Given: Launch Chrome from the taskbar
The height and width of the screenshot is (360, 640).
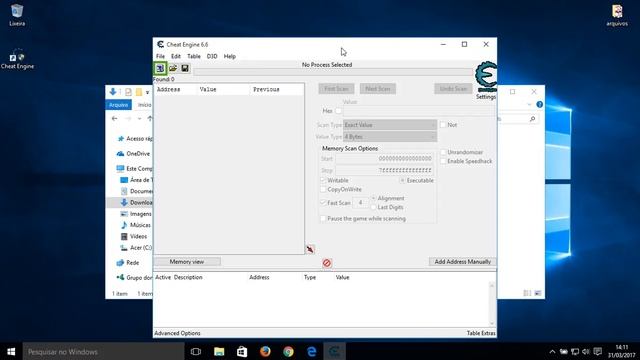Looking at the screenshot, I should coord(289,351).
